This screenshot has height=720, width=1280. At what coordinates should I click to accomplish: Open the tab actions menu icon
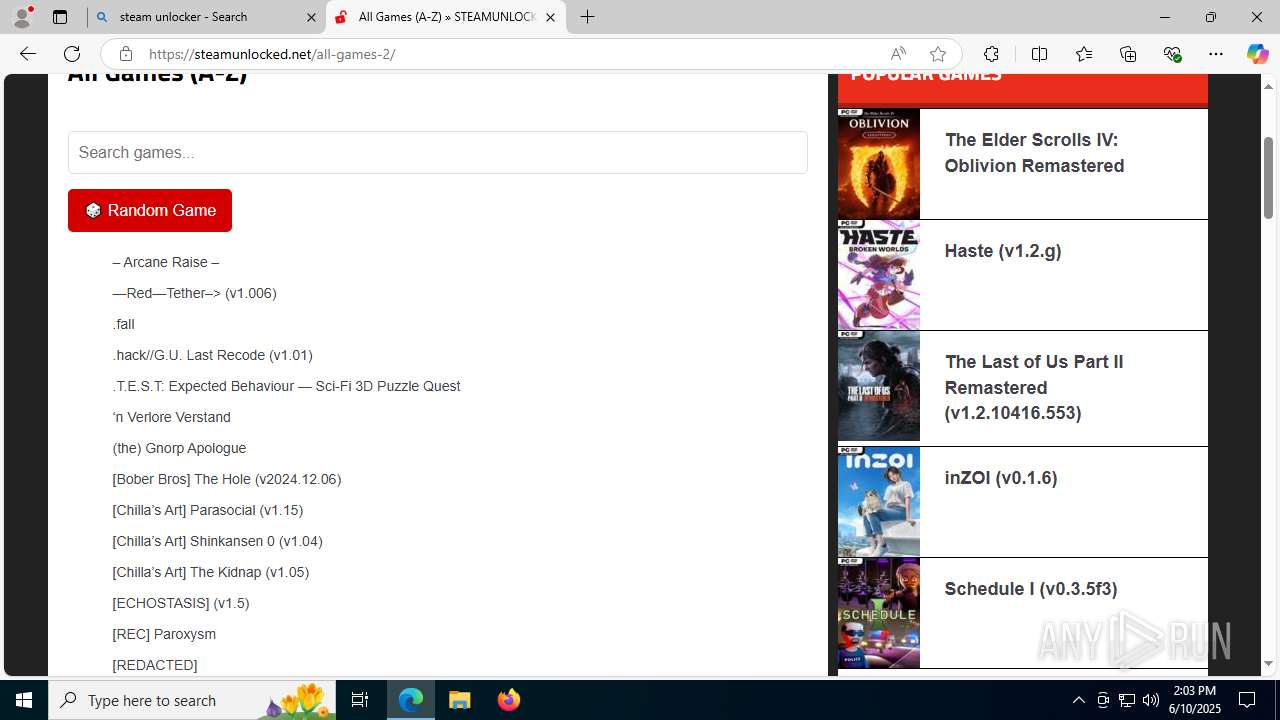(x=60, y=17)
